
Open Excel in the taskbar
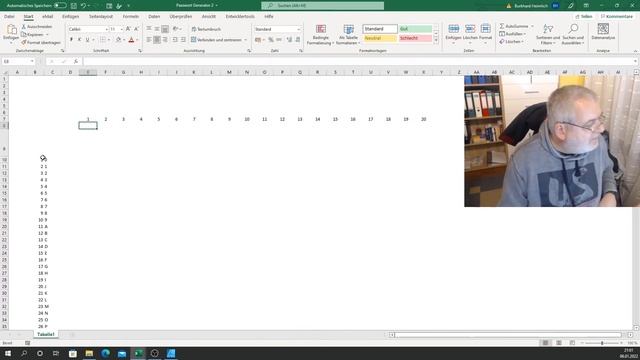point(138,353)
